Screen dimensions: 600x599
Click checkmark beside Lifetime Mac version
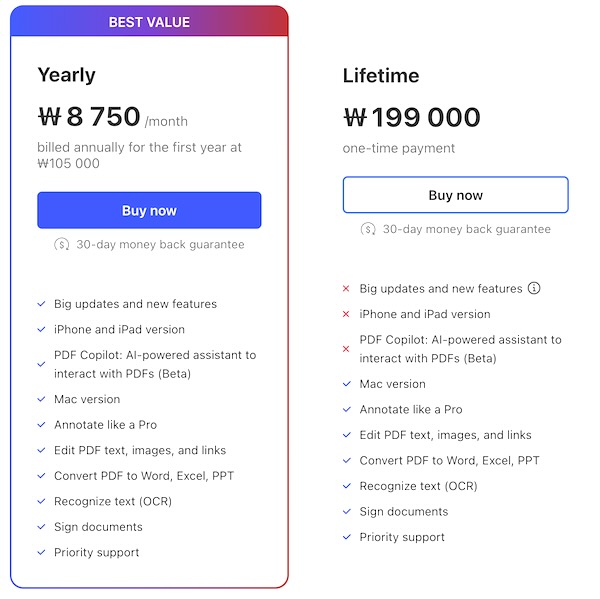[347, 384]
